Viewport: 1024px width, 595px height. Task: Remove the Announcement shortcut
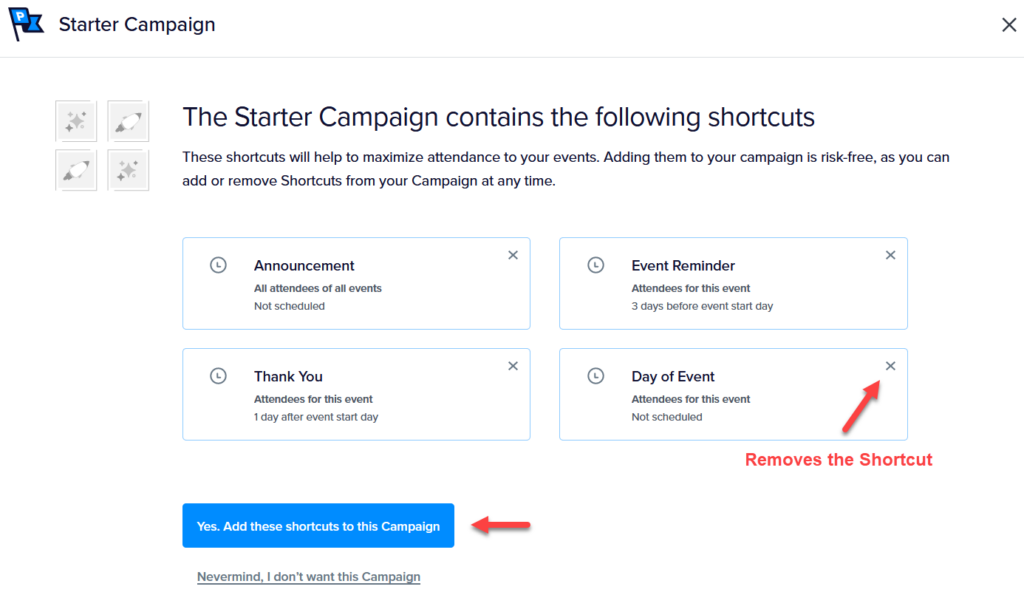[x=513, y=255]
